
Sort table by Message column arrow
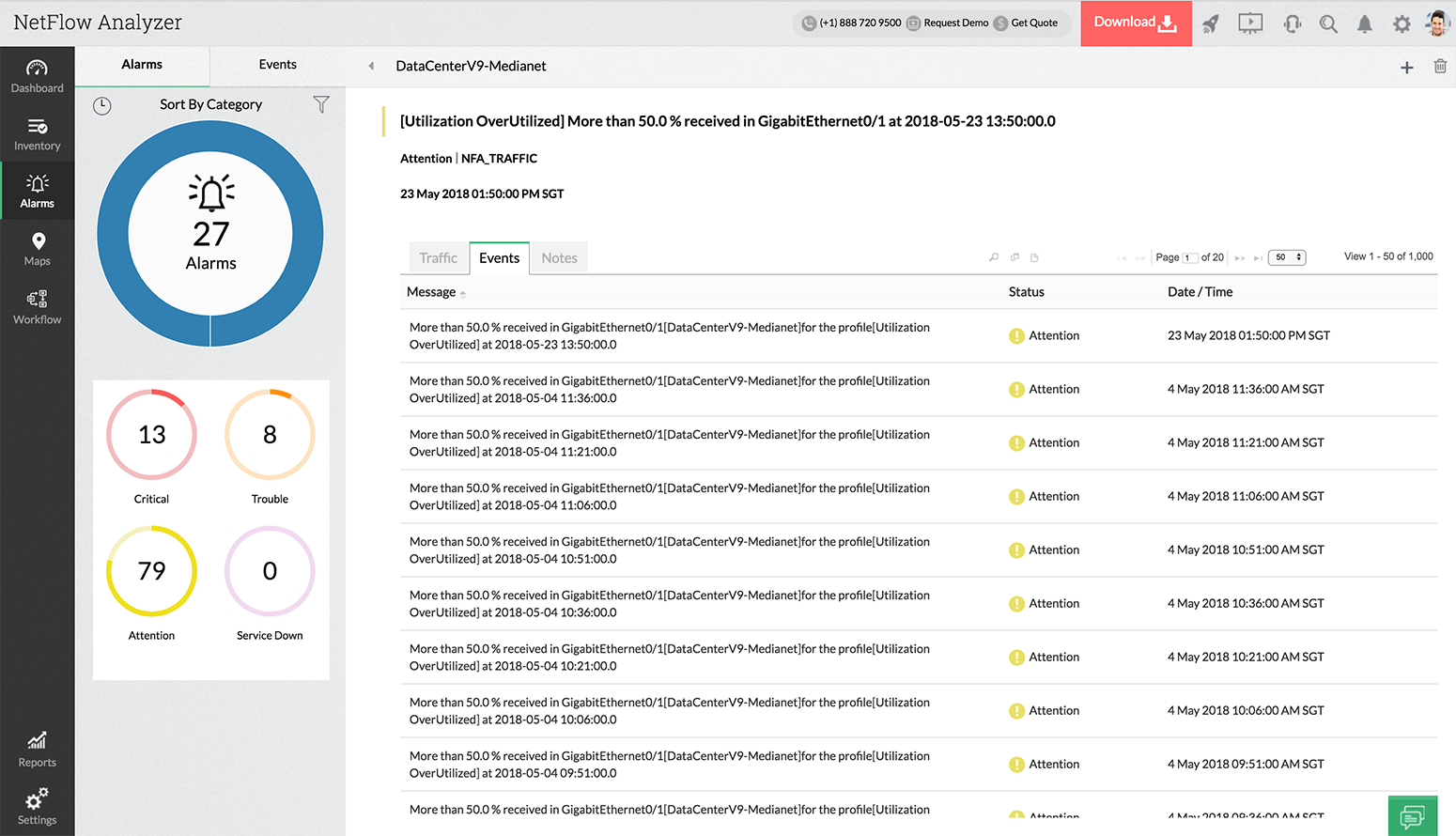coord(463,294)
